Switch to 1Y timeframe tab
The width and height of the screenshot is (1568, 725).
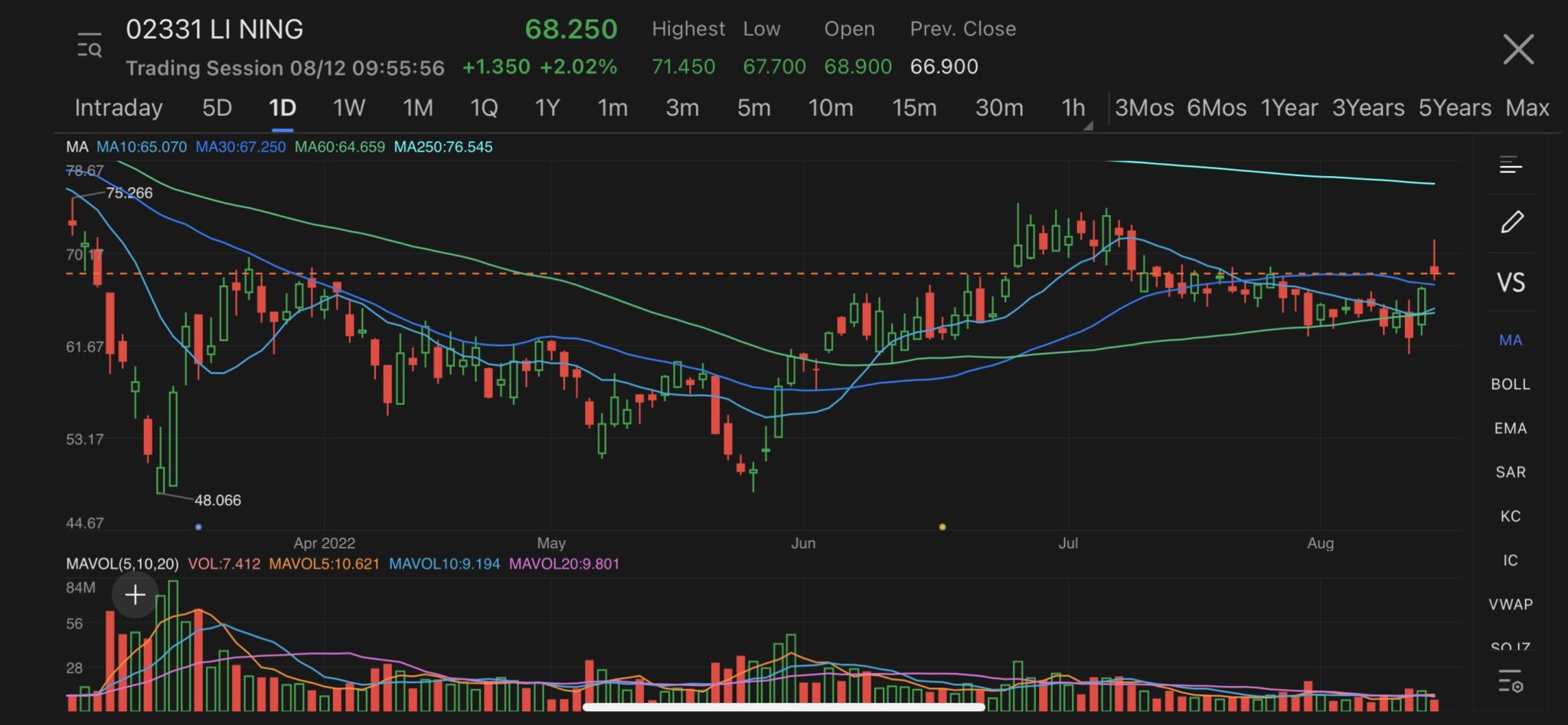pyautogui.click(x=547, y=107)
